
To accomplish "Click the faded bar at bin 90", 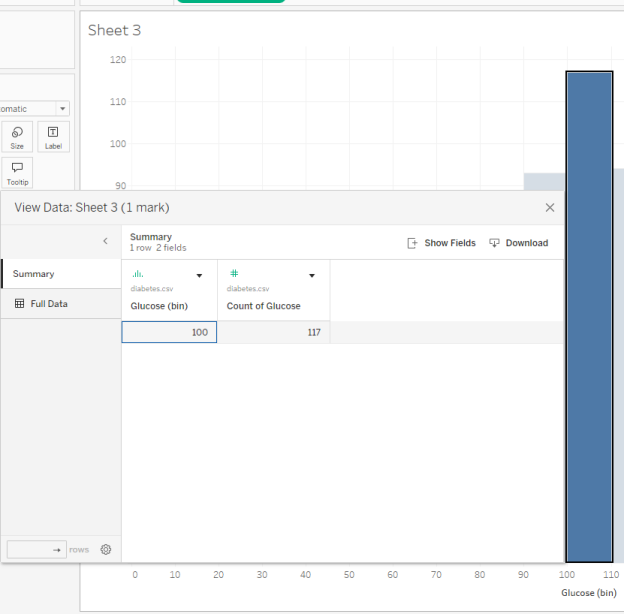I will coord(544,182).
